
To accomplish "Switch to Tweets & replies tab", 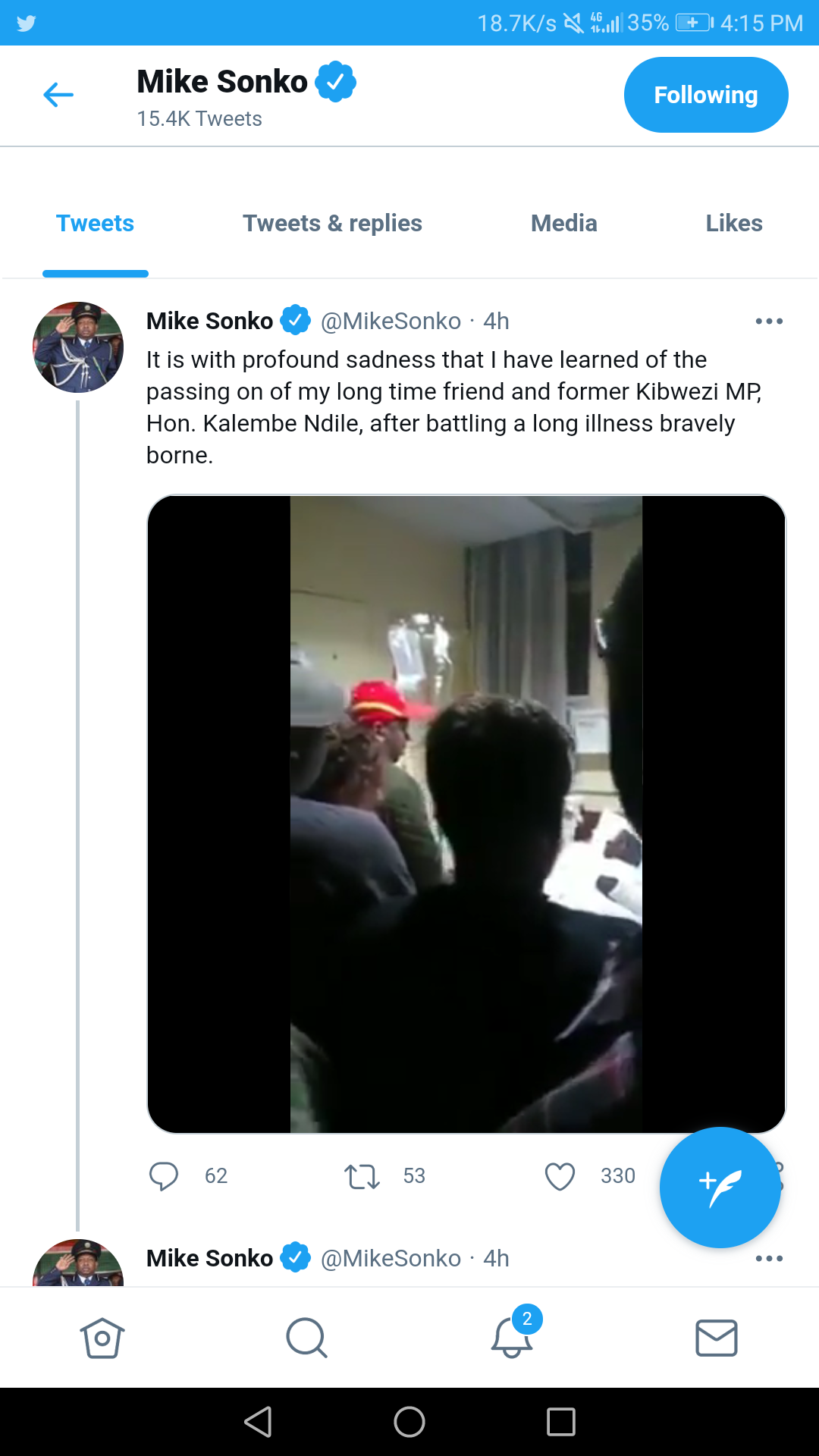I will coord(332,224).
